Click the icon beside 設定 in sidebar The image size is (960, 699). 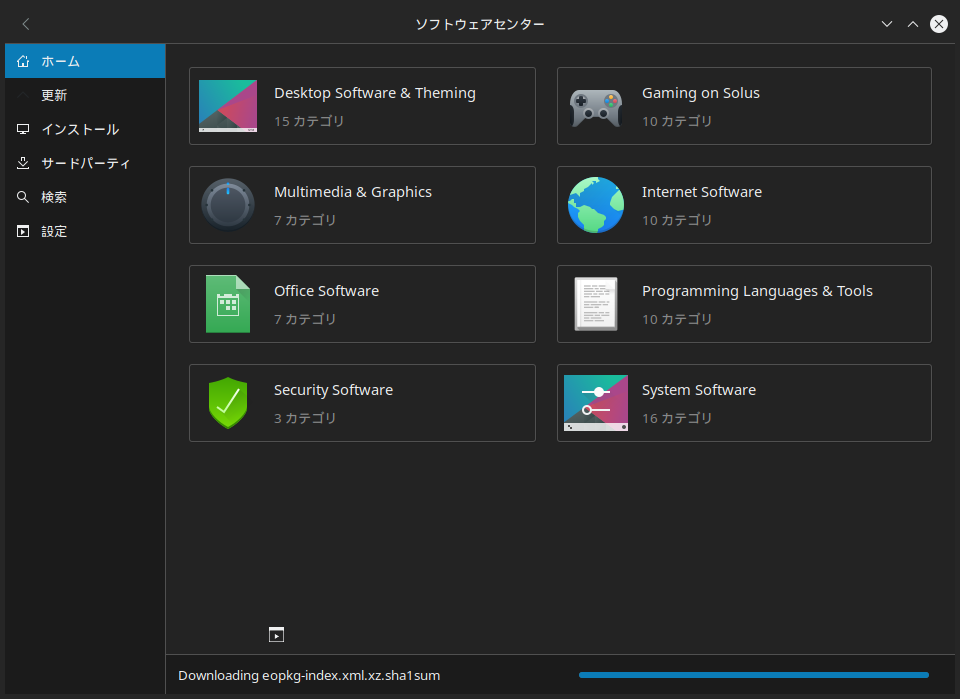click(x=23, y=231)
